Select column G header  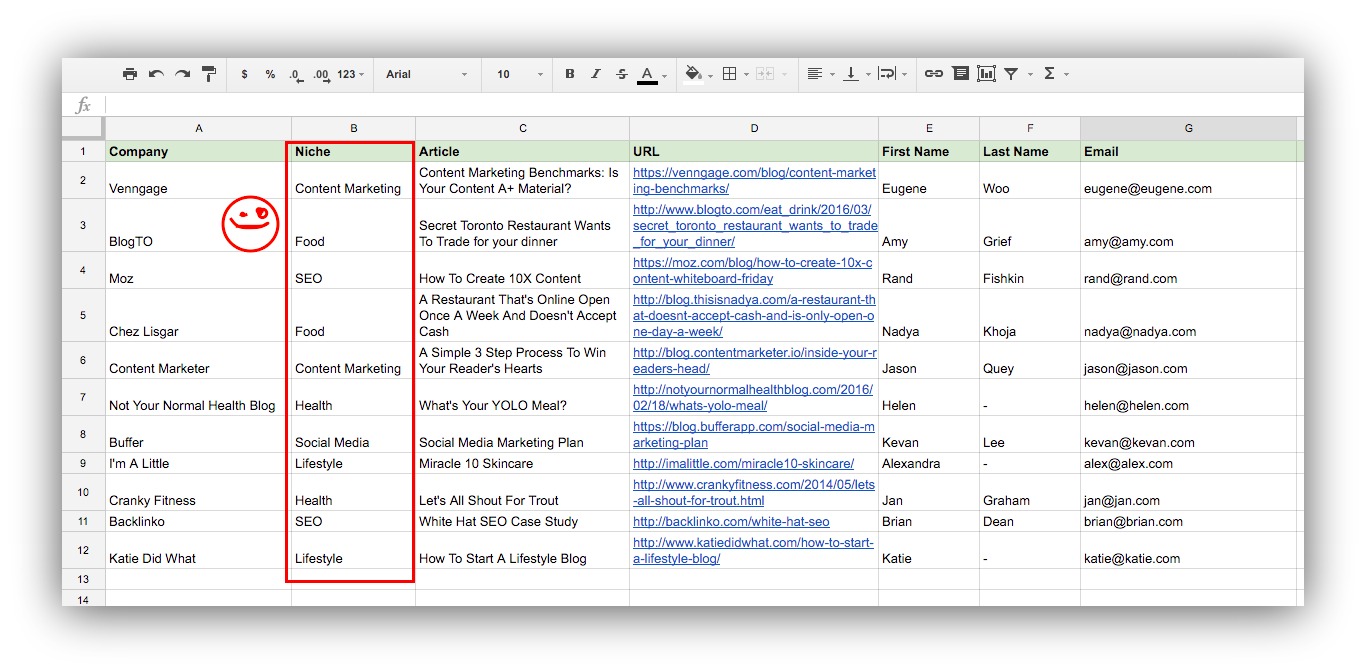pos(1188,129)
